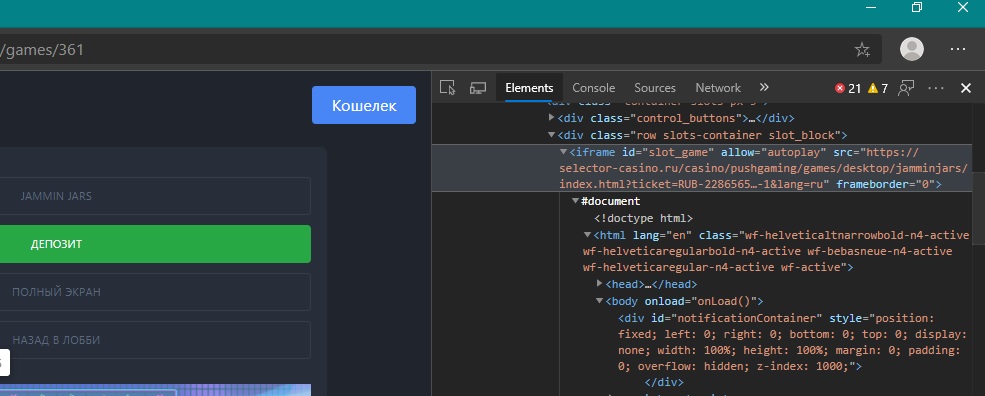Switch to the Sources tab

[x=655, y=88]
